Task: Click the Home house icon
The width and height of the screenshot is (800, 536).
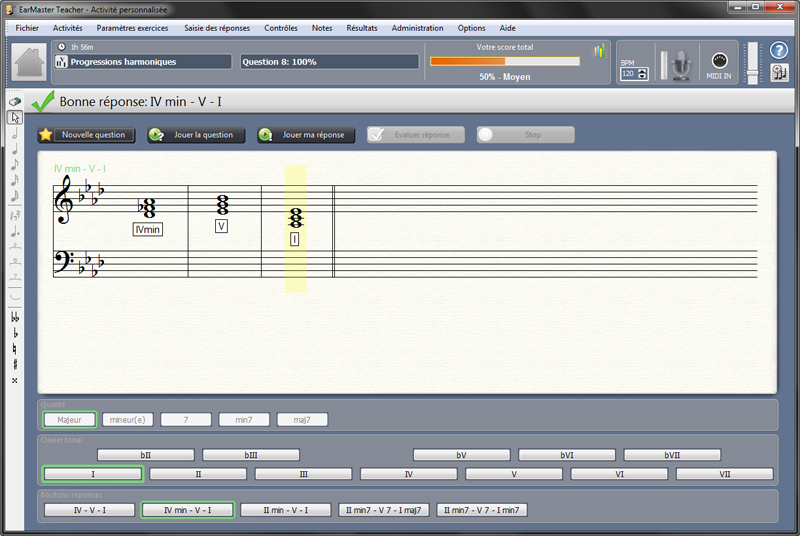Action: pos(29,62)
